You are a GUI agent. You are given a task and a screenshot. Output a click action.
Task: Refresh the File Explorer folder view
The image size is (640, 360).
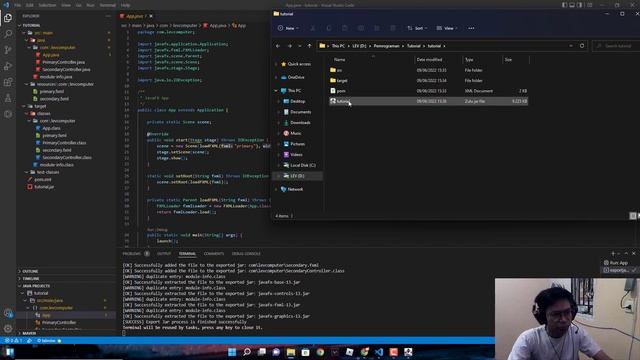pos(582,46)
